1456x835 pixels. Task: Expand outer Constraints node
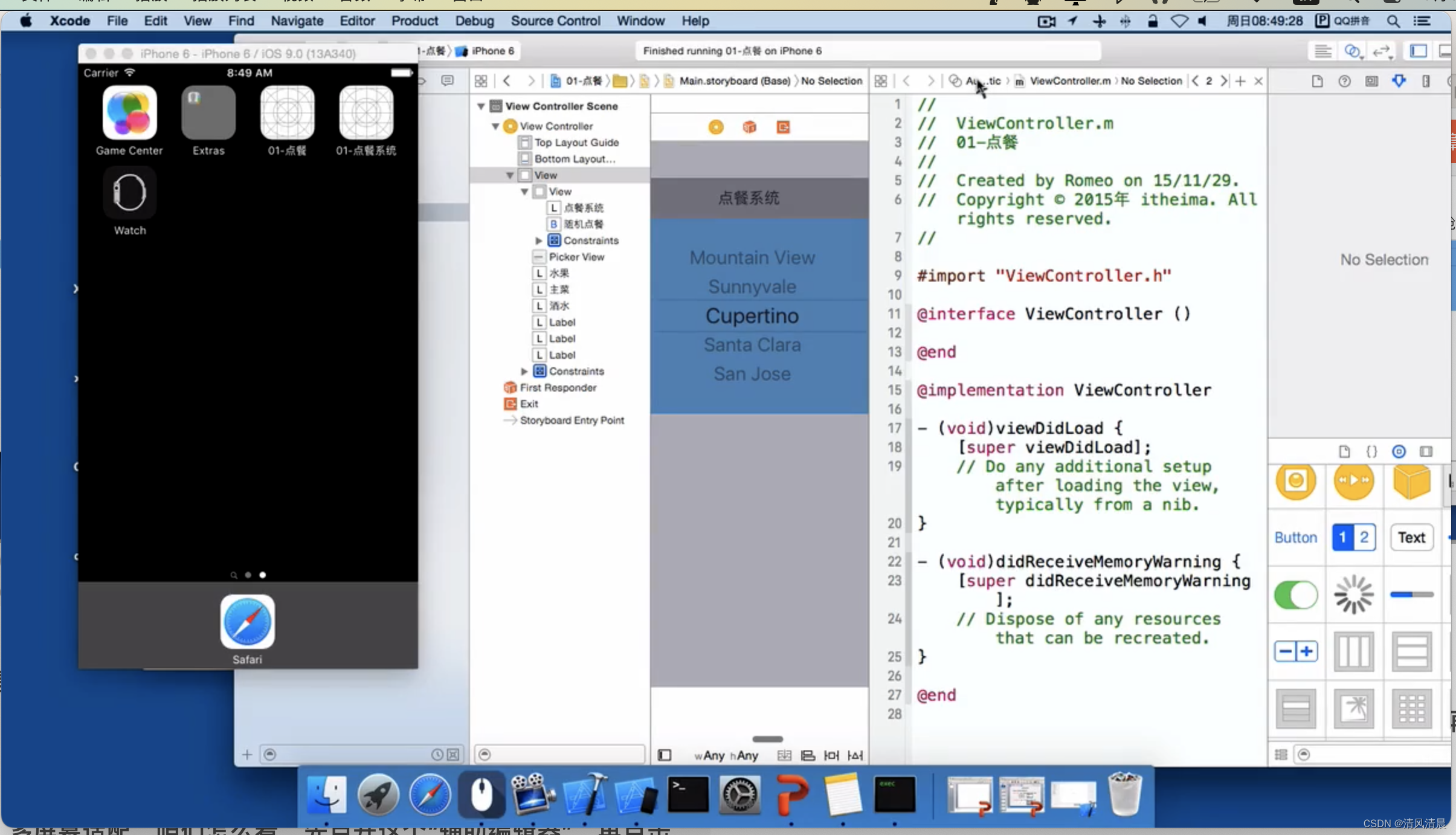[524, 371]
